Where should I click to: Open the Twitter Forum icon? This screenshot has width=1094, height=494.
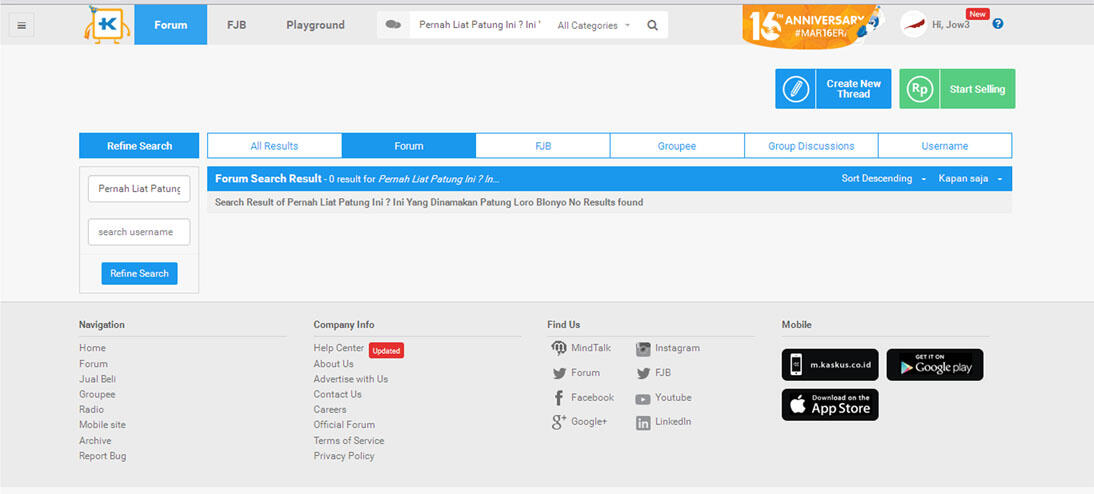tap(560, 373)
